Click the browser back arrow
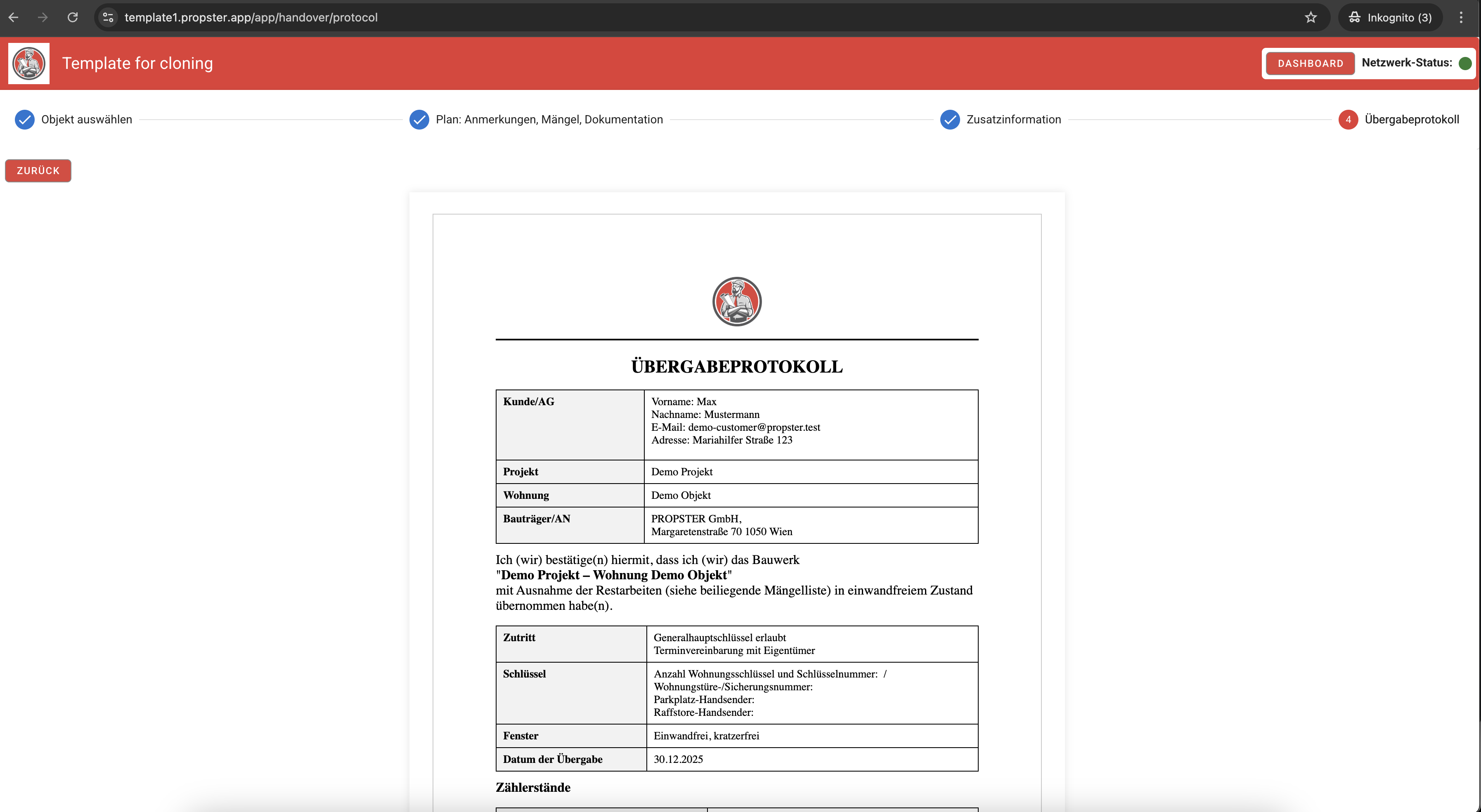 [x=14, y=17]
